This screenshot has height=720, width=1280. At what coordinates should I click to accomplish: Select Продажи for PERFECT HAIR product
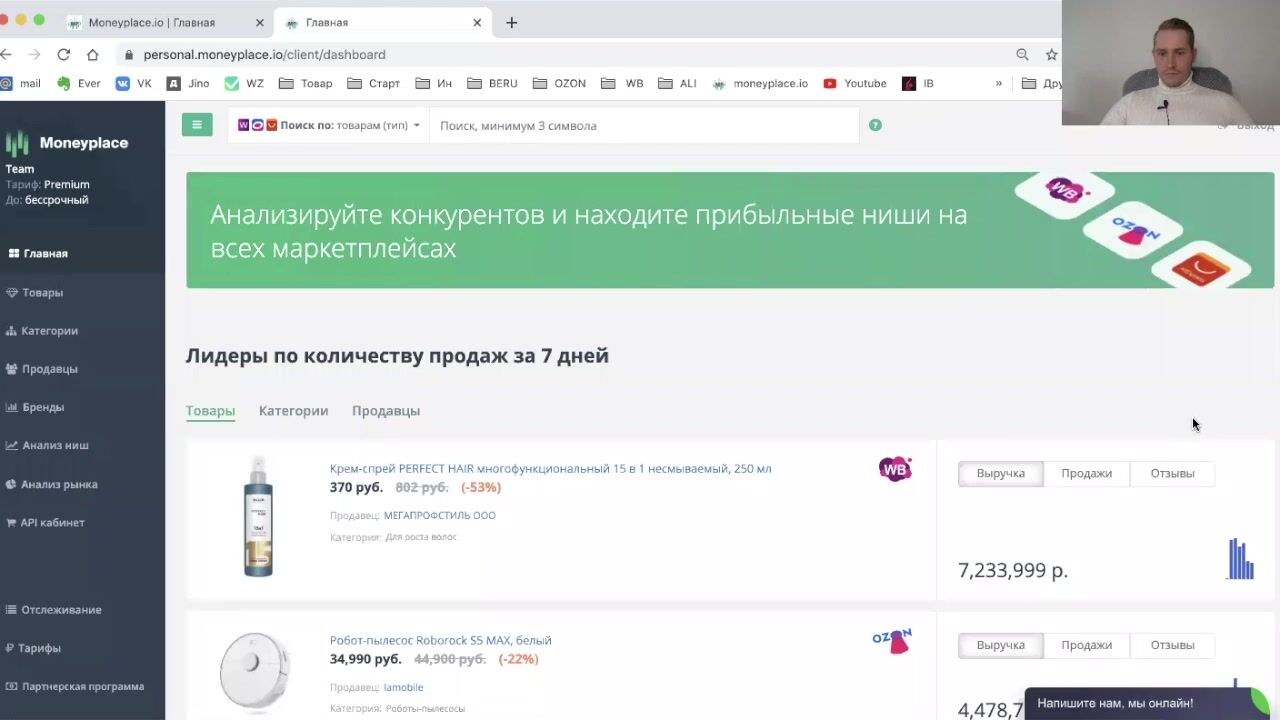tap(1086, 474)
